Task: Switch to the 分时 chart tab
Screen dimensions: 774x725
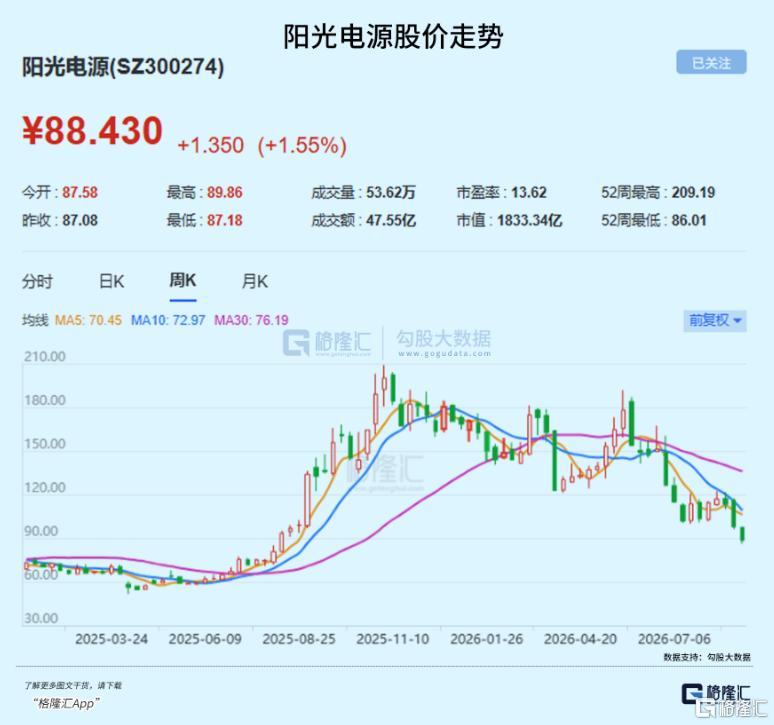Action: point(37,281)
